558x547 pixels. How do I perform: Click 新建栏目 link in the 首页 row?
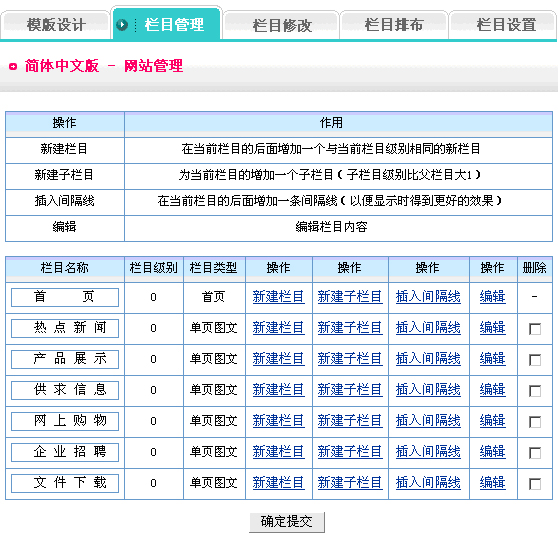click(x=278, y=297)
